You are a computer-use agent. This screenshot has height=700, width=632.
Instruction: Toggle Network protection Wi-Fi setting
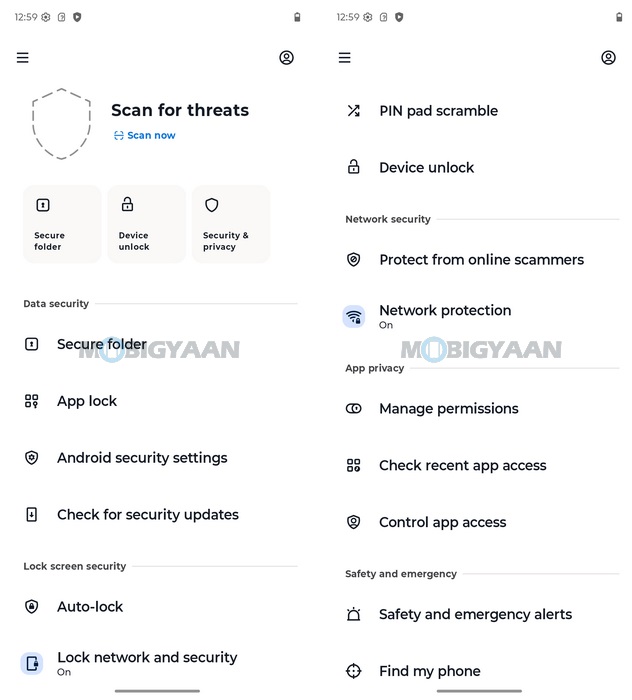(x=445, y=316)
